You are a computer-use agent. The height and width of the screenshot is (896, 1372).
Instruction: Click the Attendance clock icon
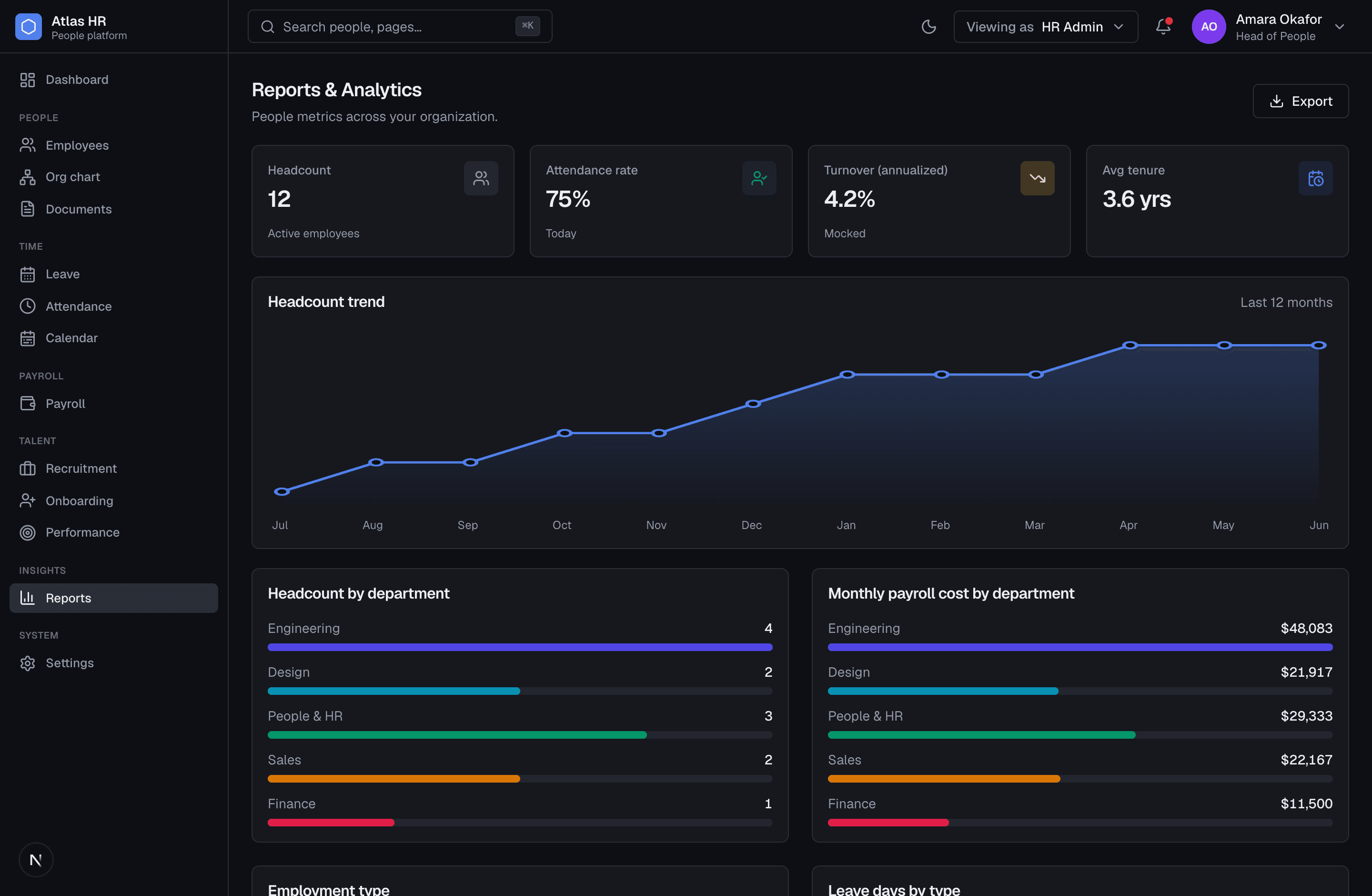coord(28,306)
